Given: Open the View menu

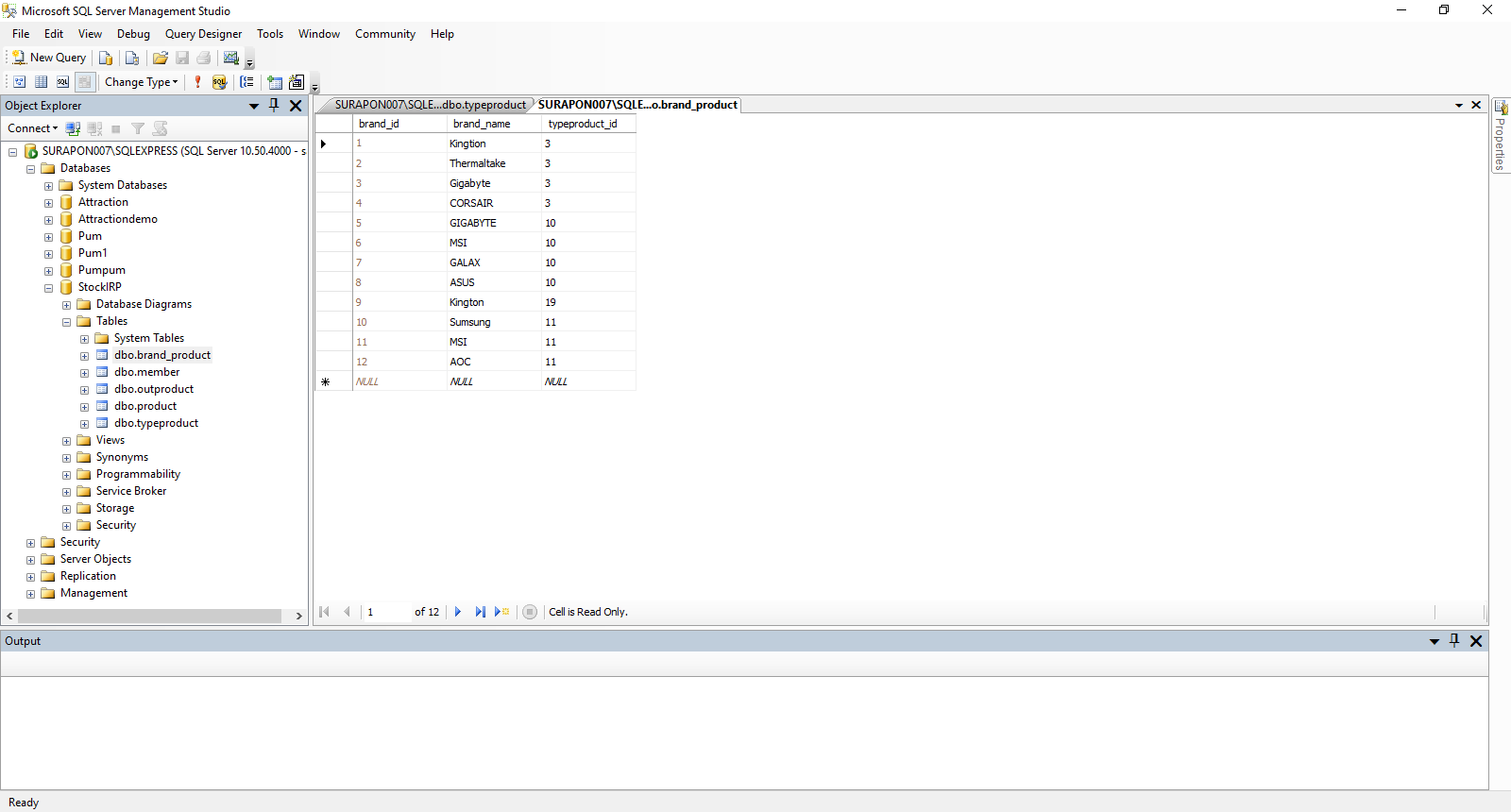Looking at the screenshot, I should click(x=90, y=34).
